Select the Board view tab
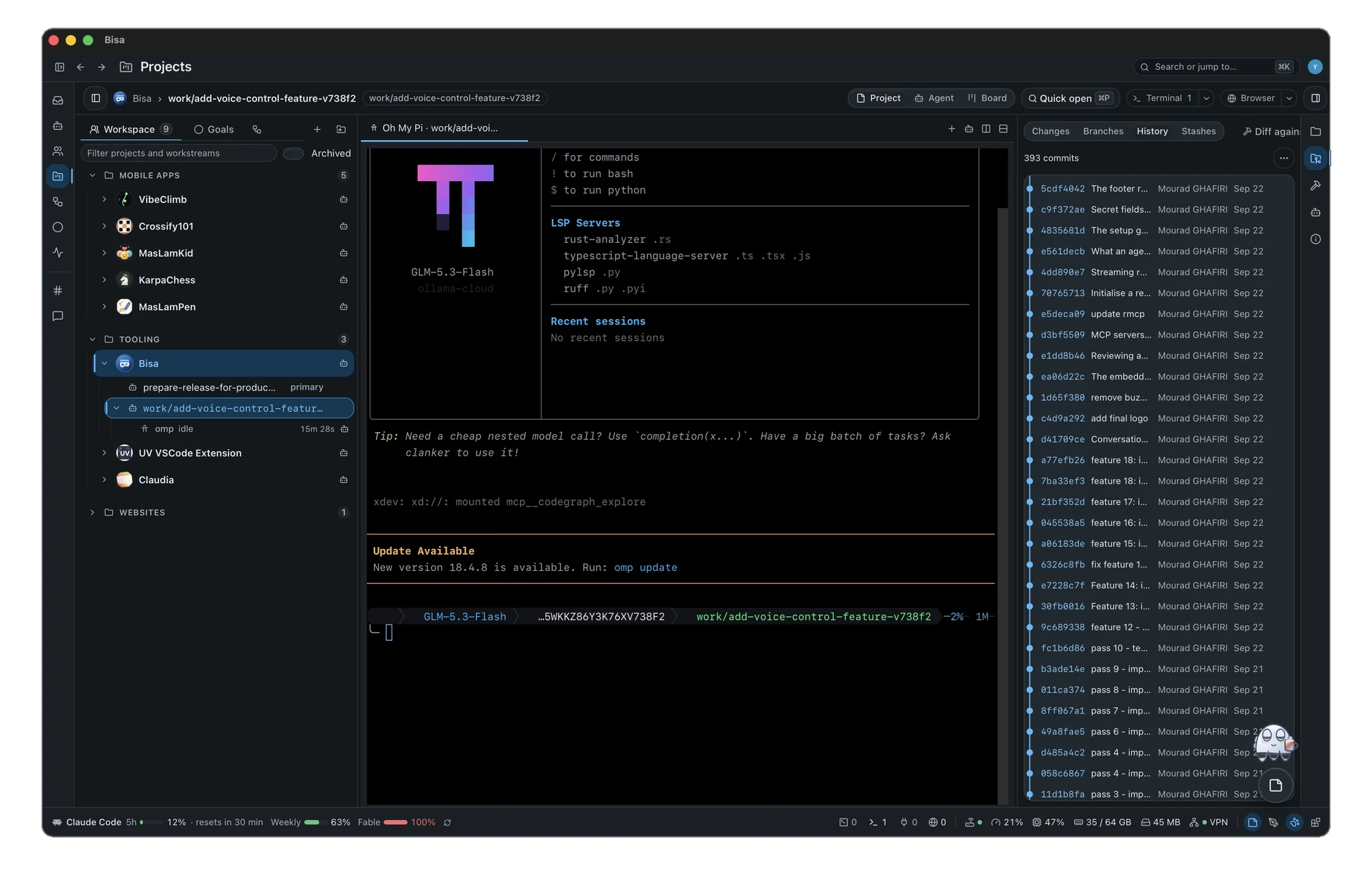This screenshot has width=1372, height=892. pyautogui.click(x=987, y=98)
